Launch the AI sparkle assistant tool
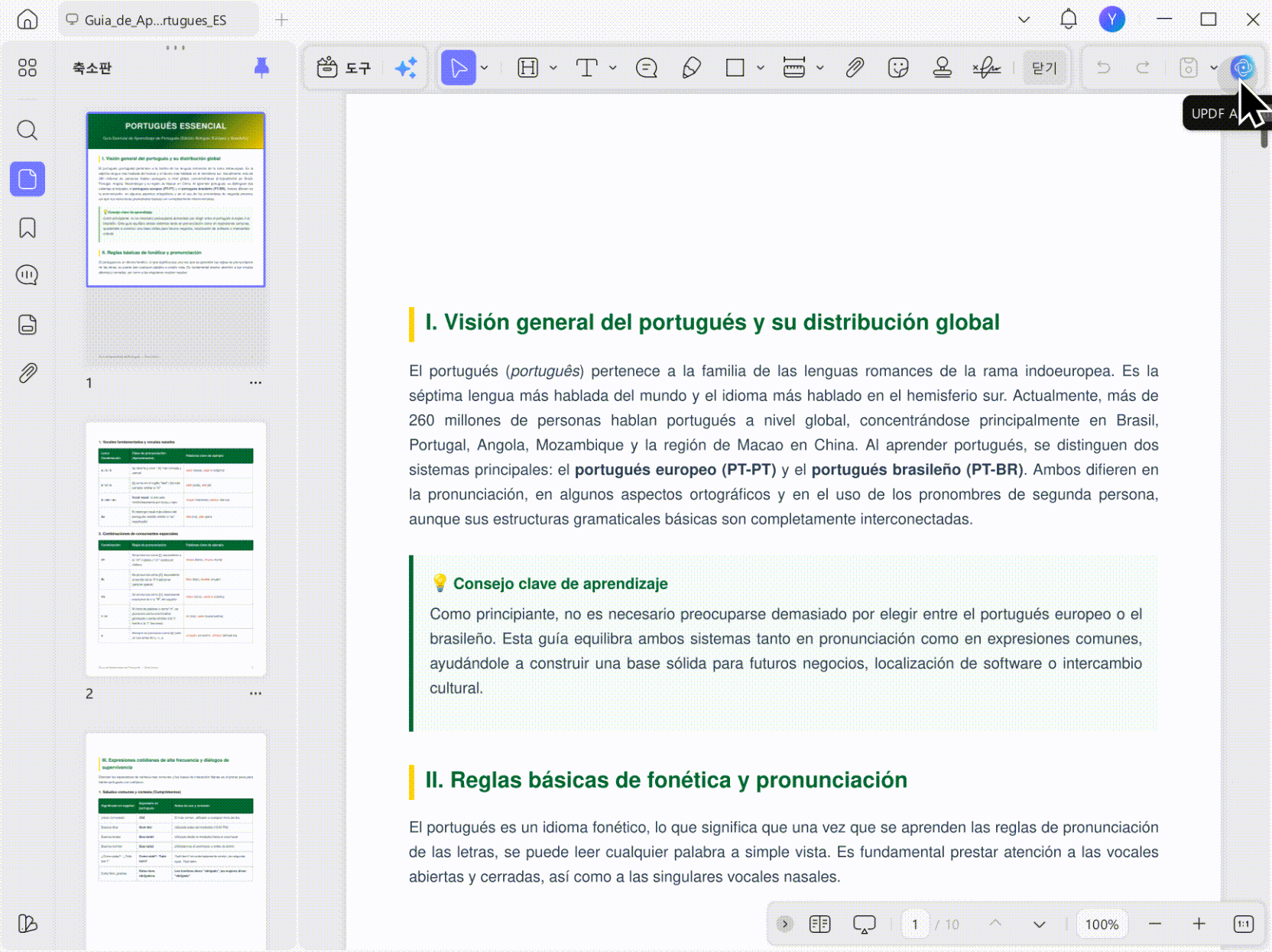 point(406,67)
